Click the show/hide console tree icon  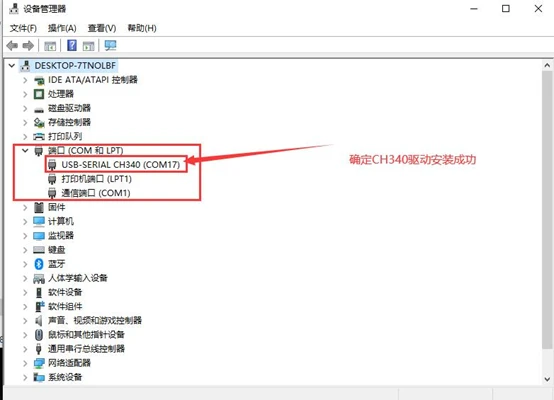[50, 46]
